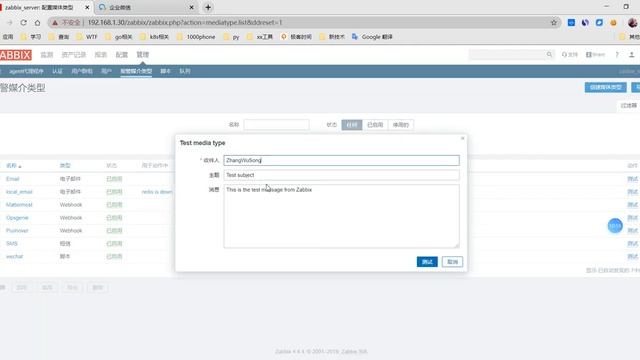
Task: Open the WTF bookmark folder
Action: click(x=87, y=37)
